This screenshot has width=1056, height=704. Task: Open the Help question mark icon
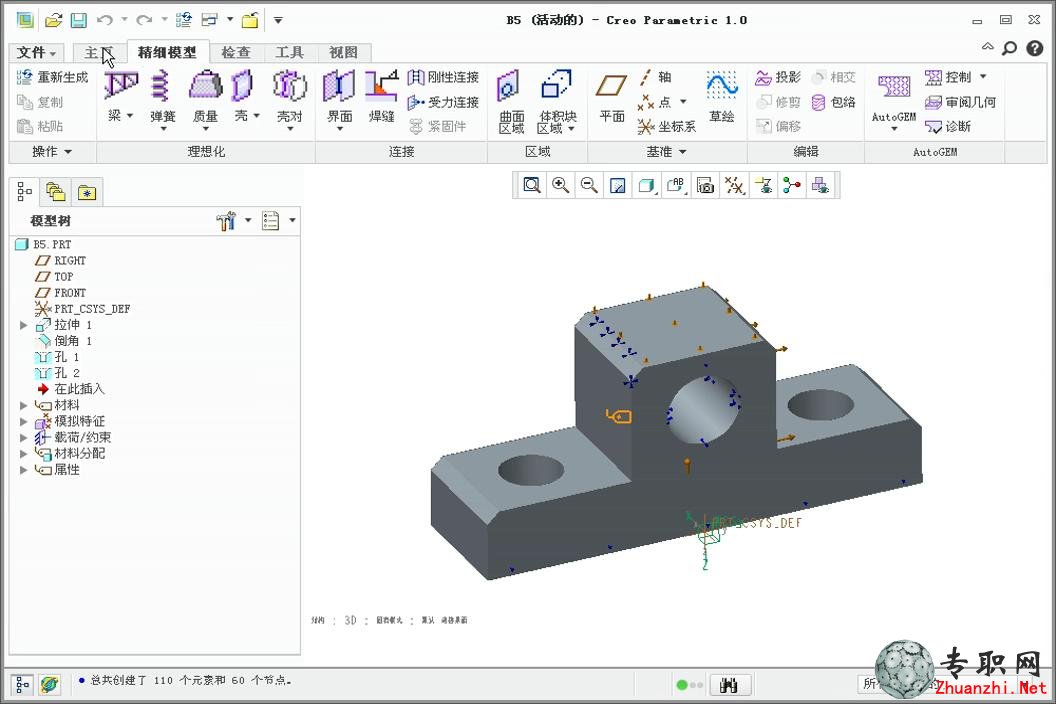[1034, 48]
